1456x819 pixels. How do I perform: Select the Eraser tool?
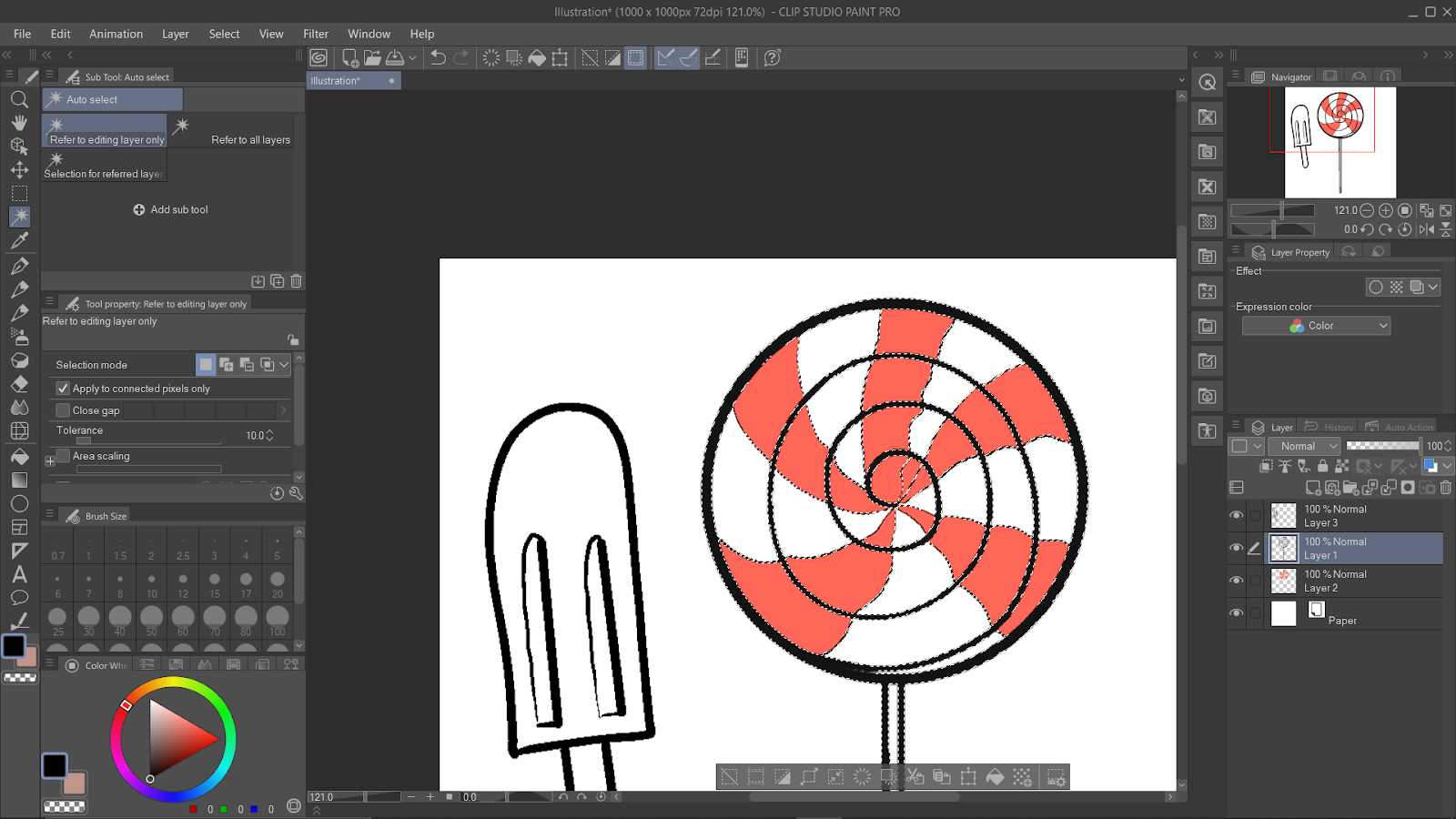[x=19, y=384]
